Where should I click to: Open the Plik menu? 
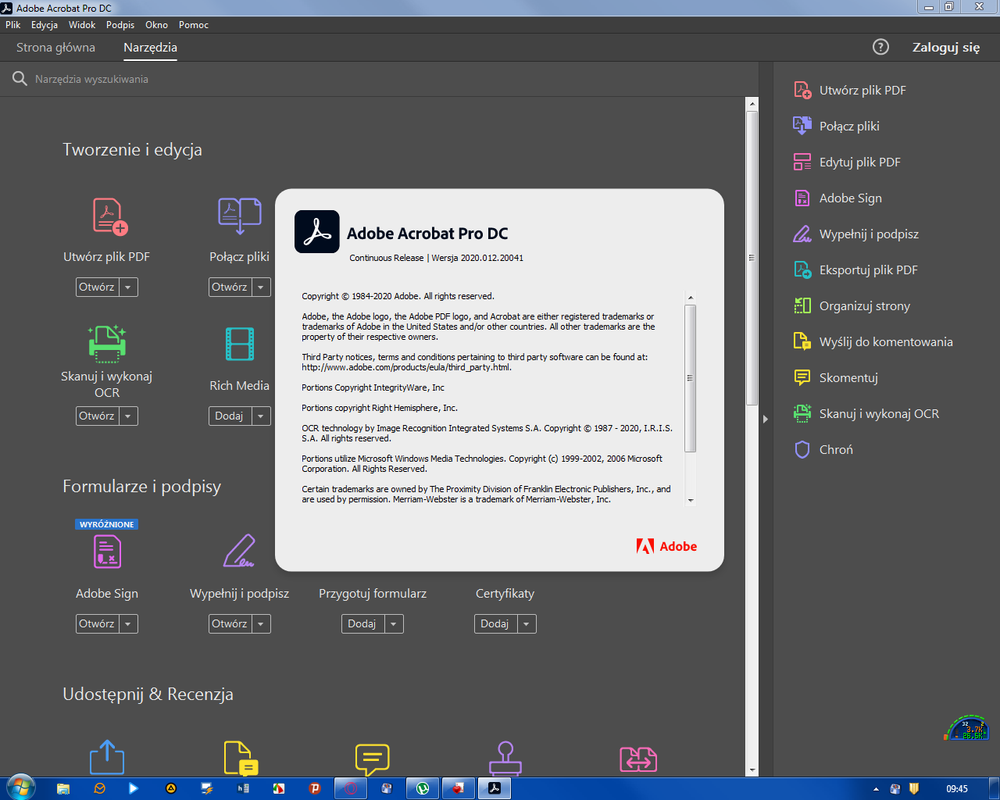click(13, 25)
